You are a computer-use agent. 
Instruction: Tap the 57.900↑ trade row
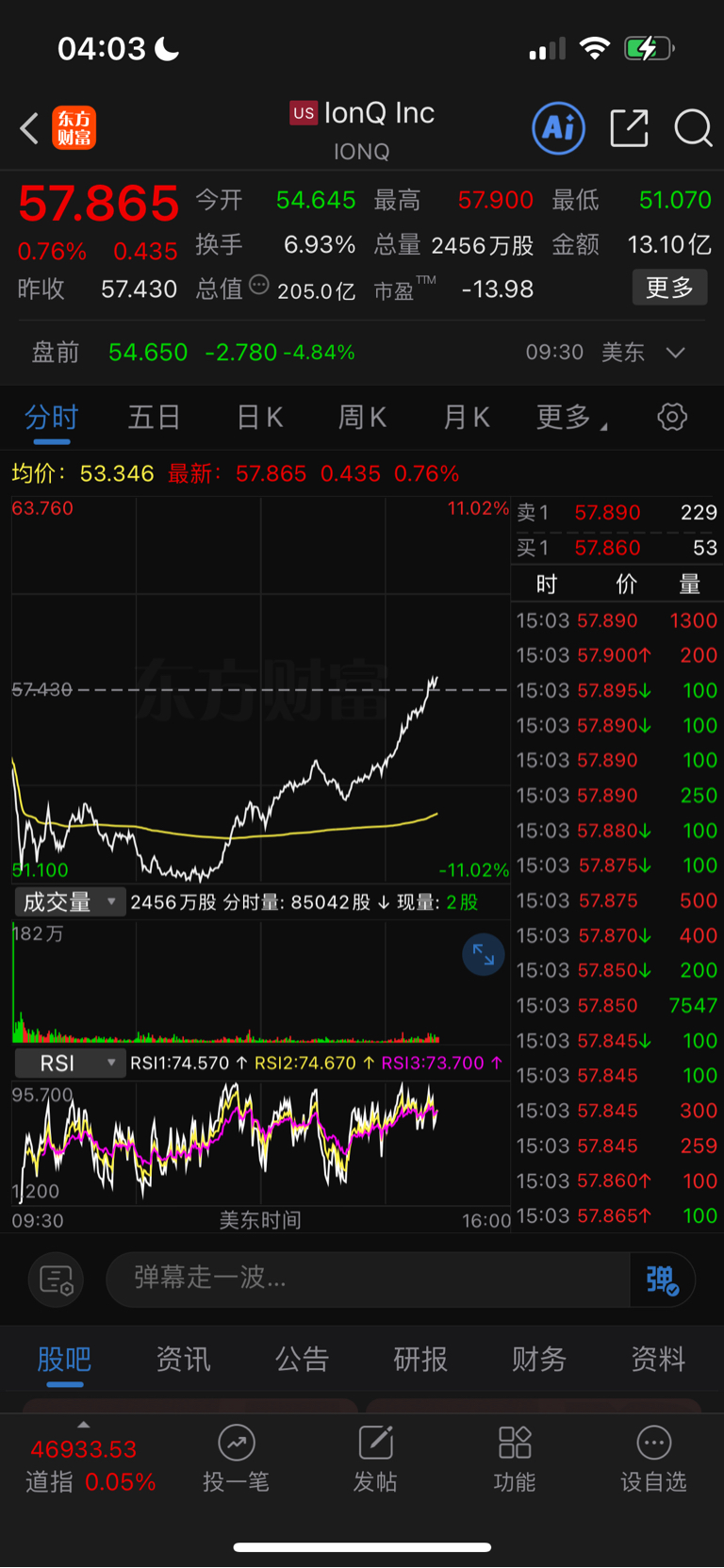click(617, 656)
